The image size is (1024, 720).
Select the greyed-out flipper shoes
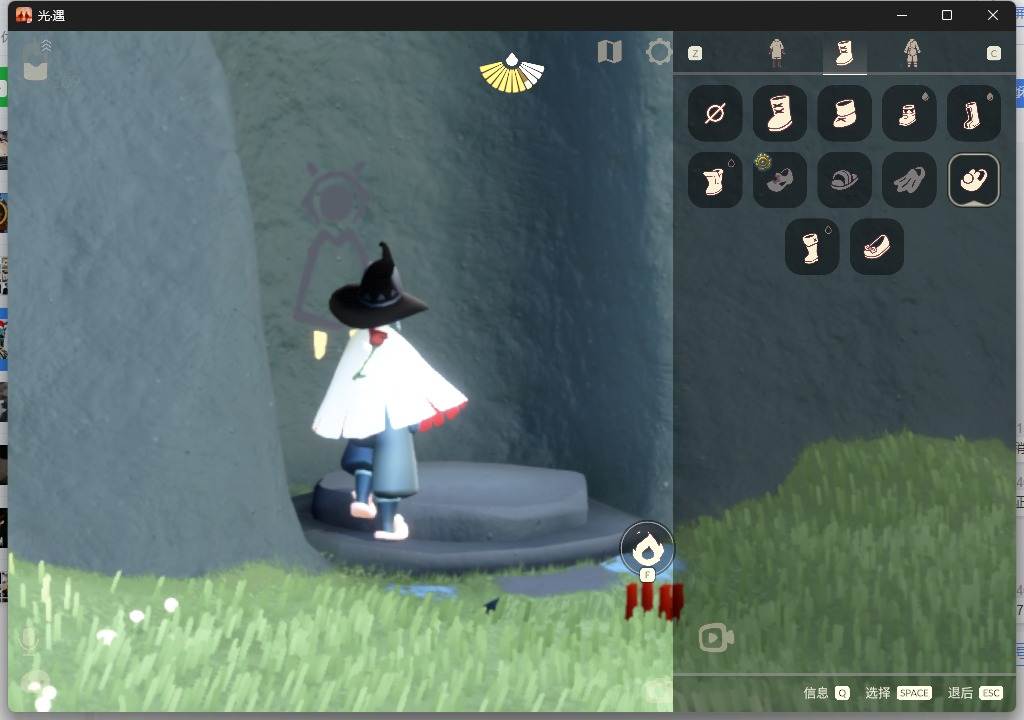909,180
